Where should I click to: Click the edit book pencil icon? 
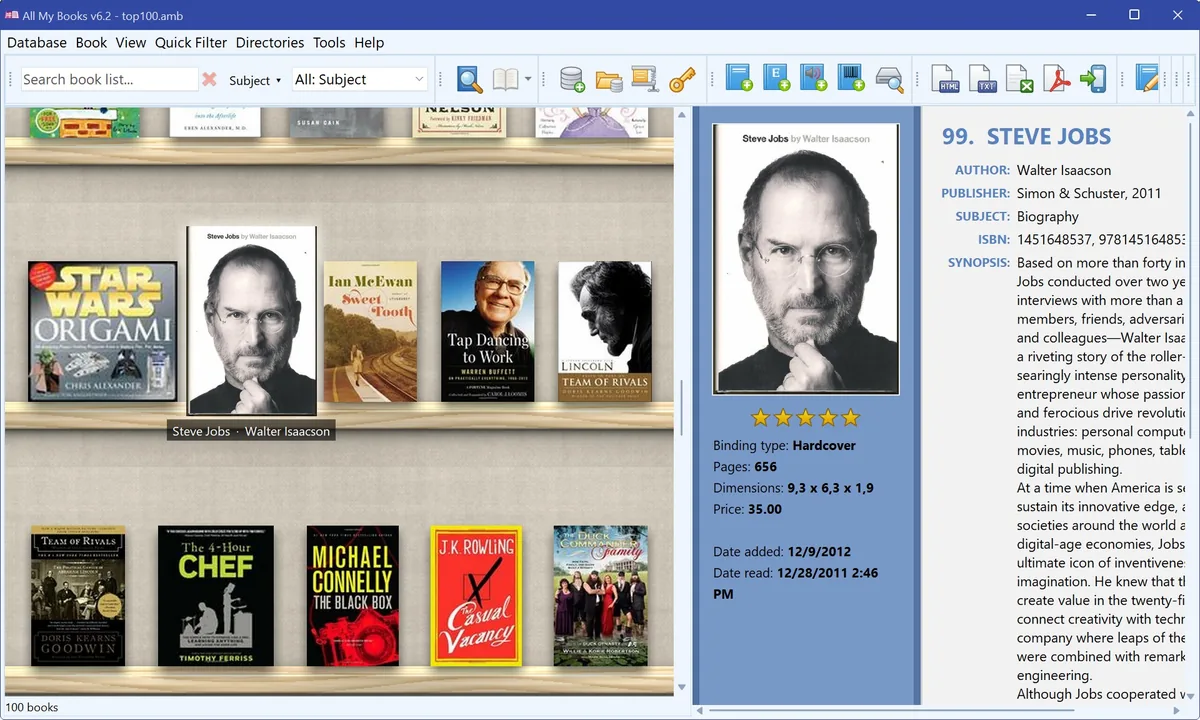coord(1147,79)
